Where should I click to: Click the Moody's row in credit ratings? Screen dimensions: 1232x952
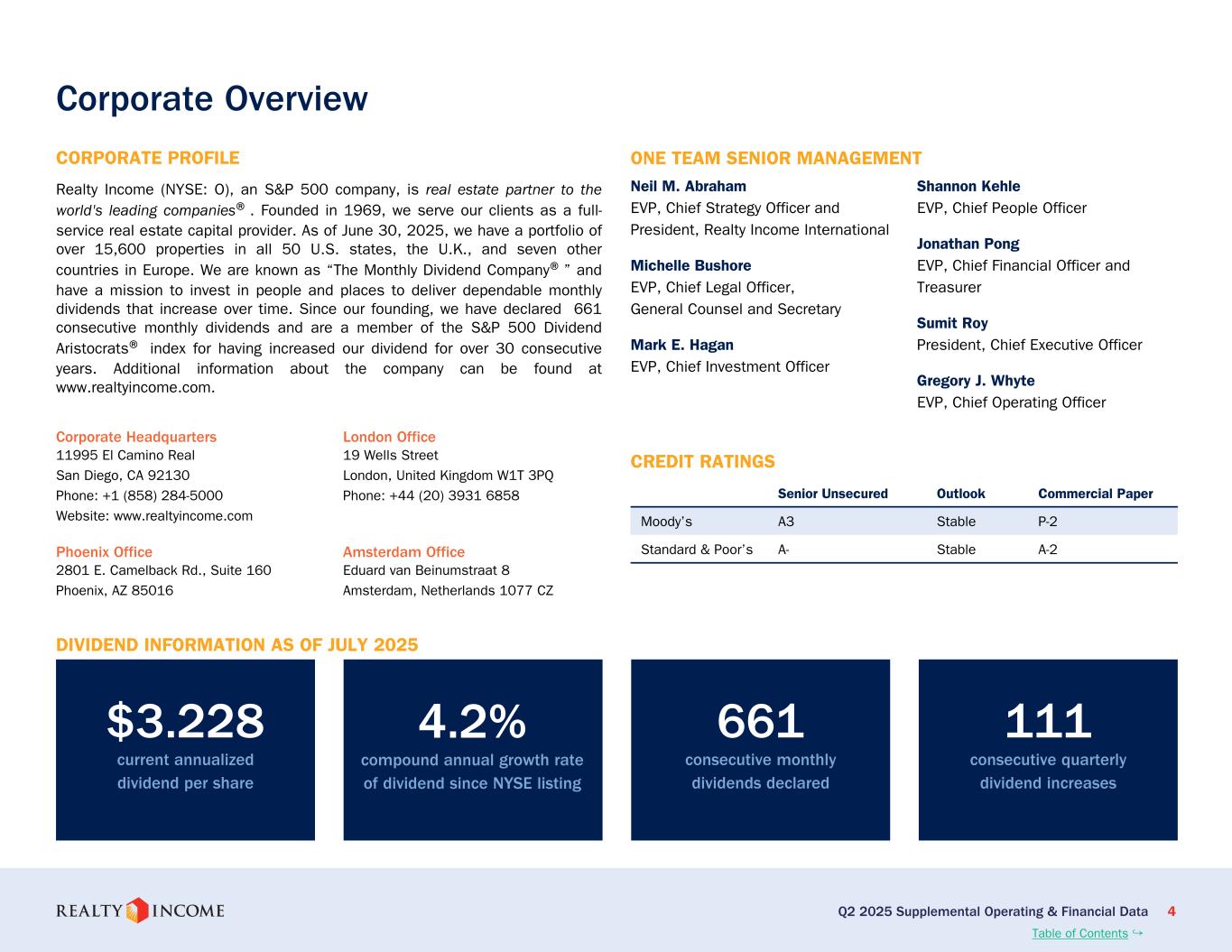click(x=903, y=522)
